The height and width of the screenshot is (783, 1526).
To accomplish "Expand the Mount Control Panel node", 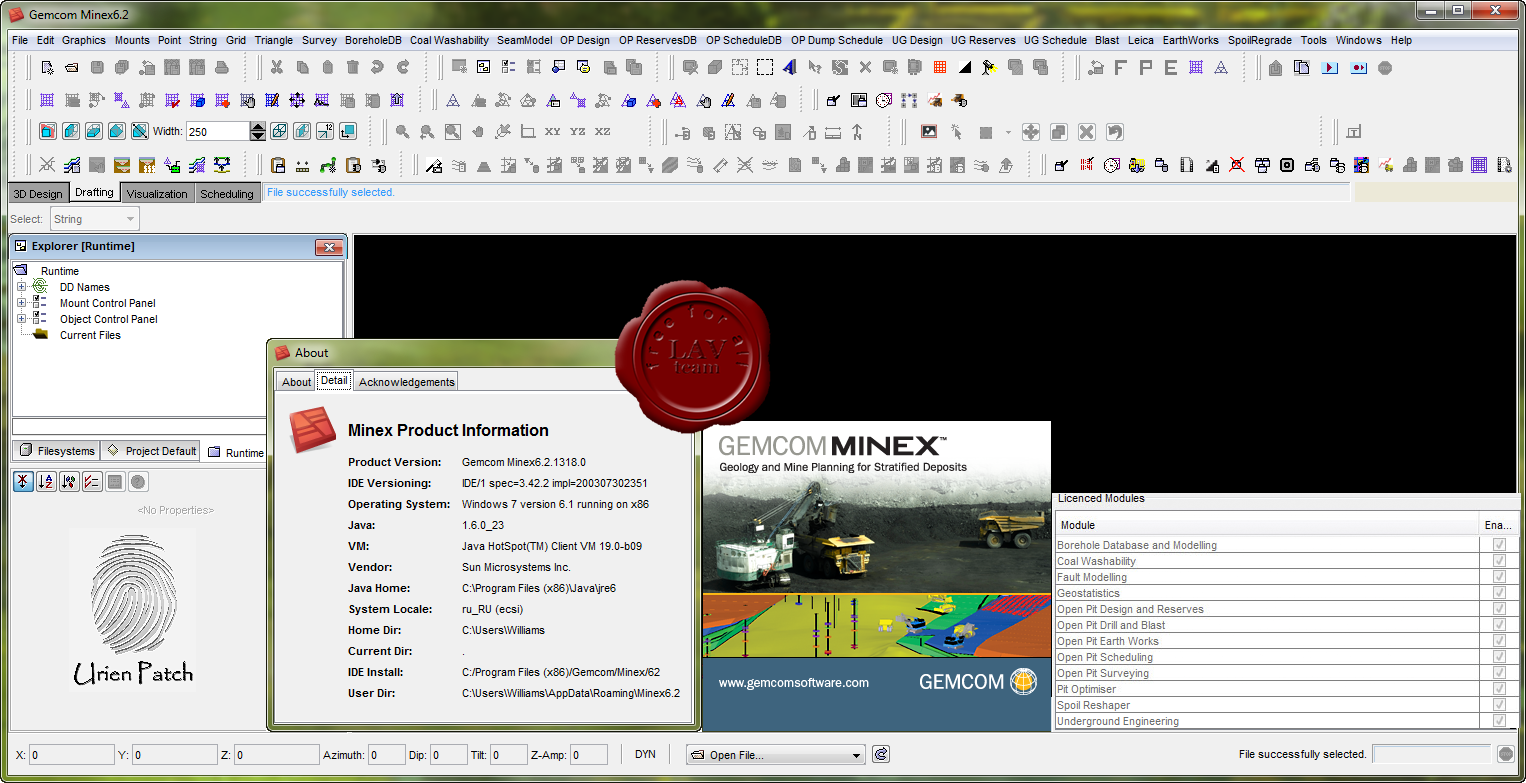I will coord(21,303).
